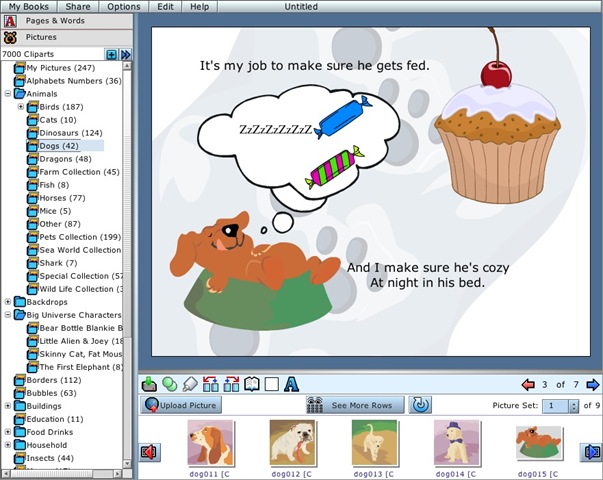
Task: Click the cupcake picture on the page
Action: (497, 115)
